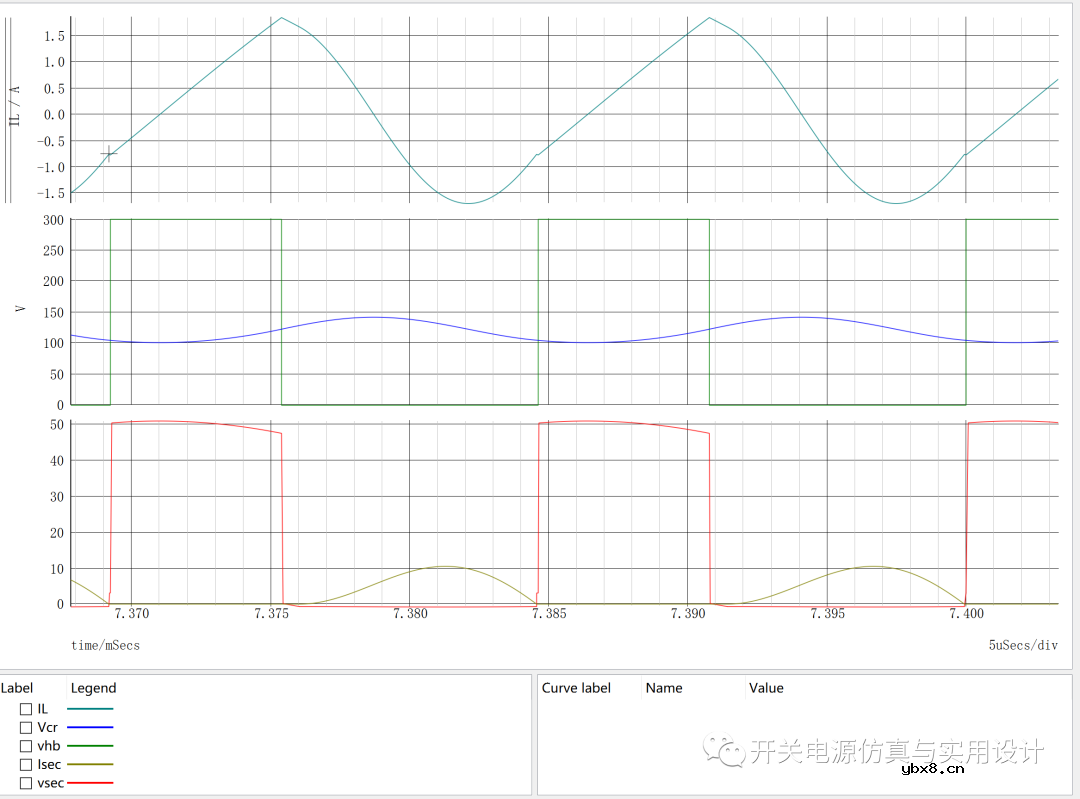Click the Name column header

pos(664,688)
